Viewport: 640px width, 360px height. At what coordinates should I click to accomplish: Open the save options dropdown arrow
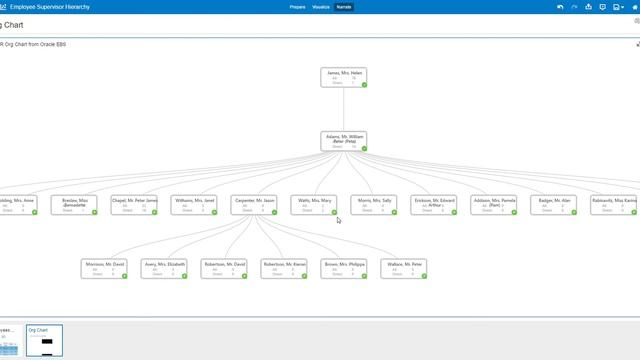(622, 7)
